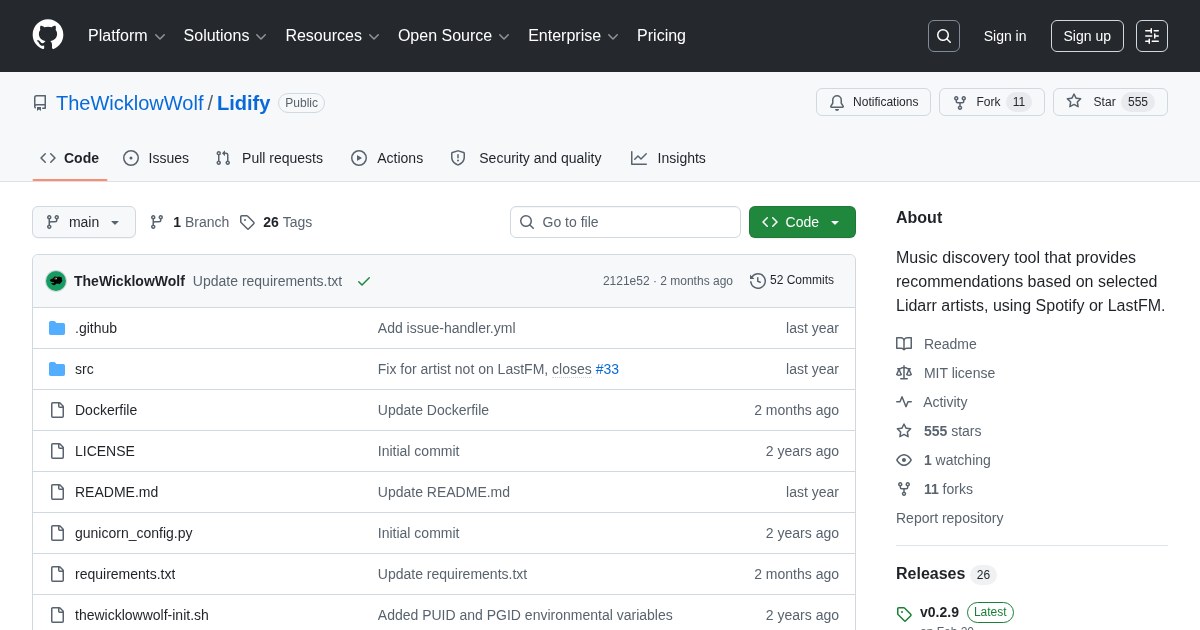Image resolution: width=1200 pixels, height=630 pixels.
Task: Click the requirements.txt file icon
Action: pos(57,574)
